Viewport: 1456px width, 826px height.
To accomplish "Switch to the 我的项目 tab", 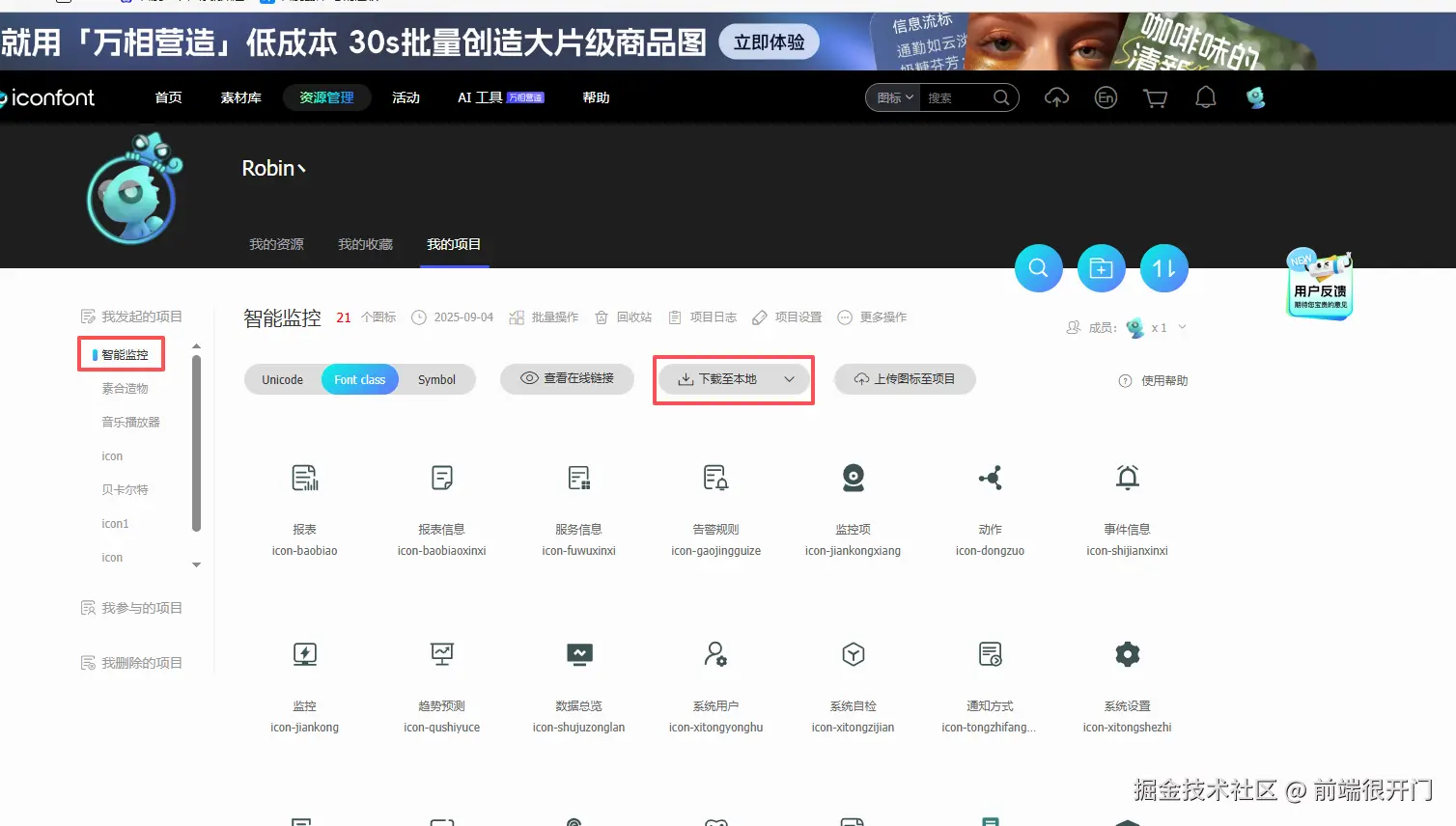I will tap(454, 244).
